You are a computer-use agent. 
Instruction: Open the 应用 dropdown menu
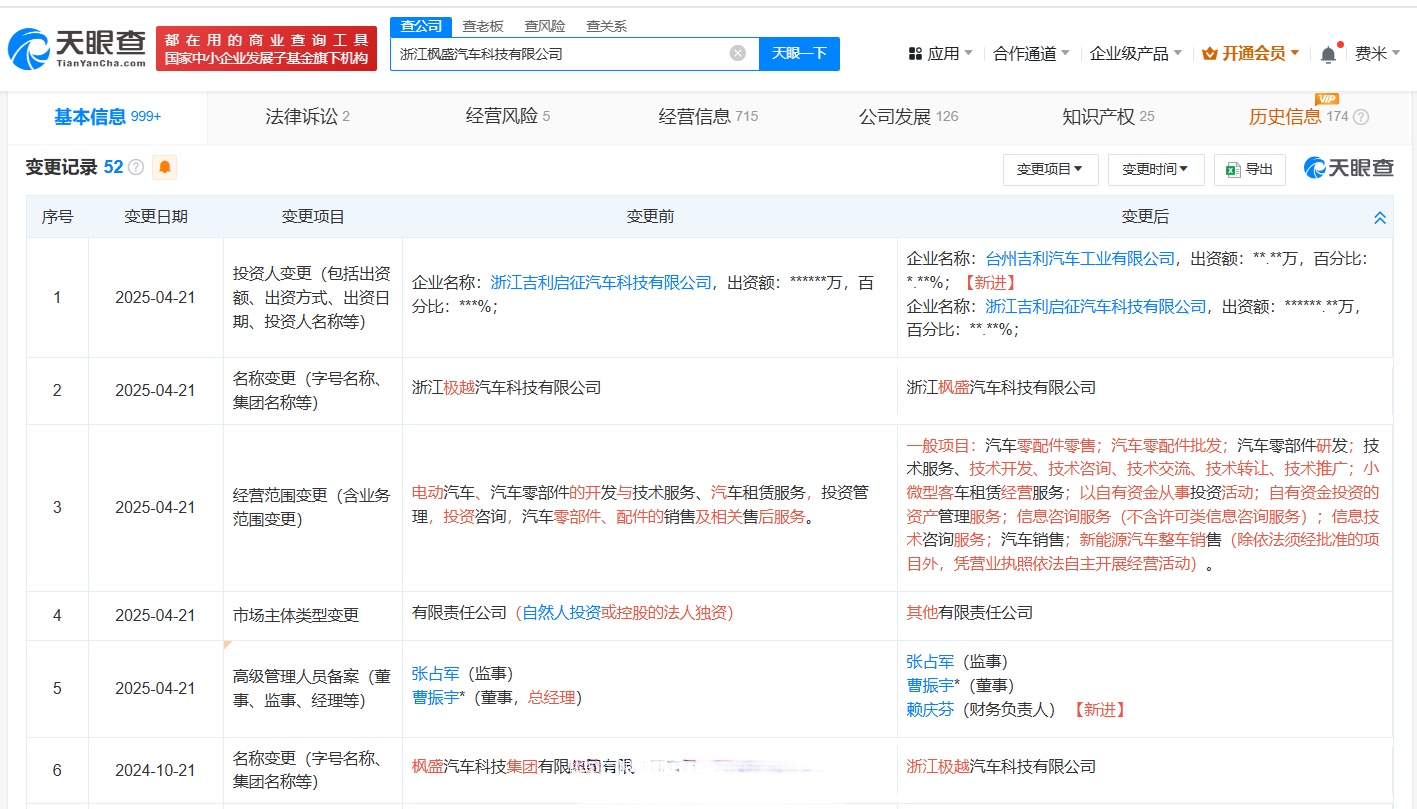click(941, 53)
